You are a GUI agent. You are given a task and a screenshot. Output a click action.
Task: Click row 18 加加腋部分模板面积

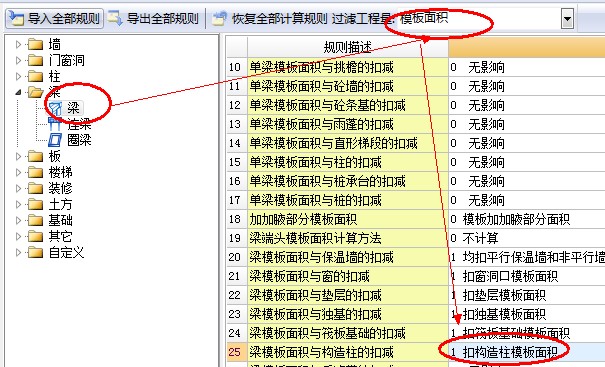coord(348,219)
